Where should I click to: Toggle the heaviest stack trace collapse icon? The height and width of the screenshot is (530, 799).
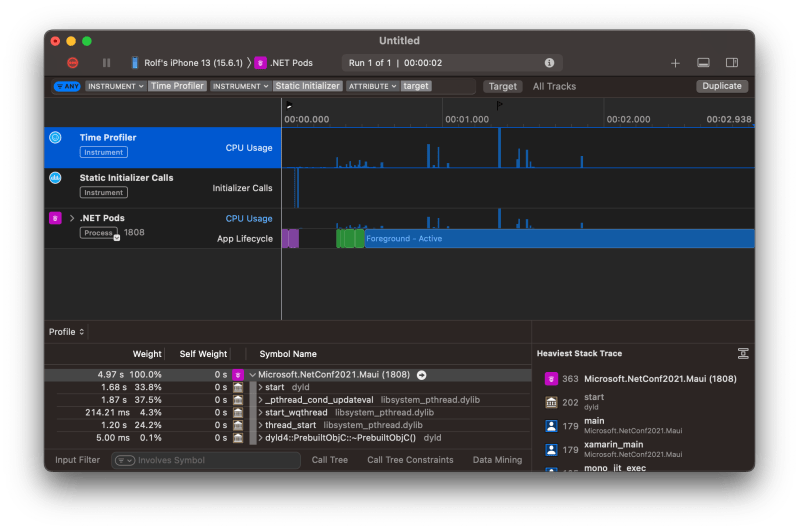point(743,354)
